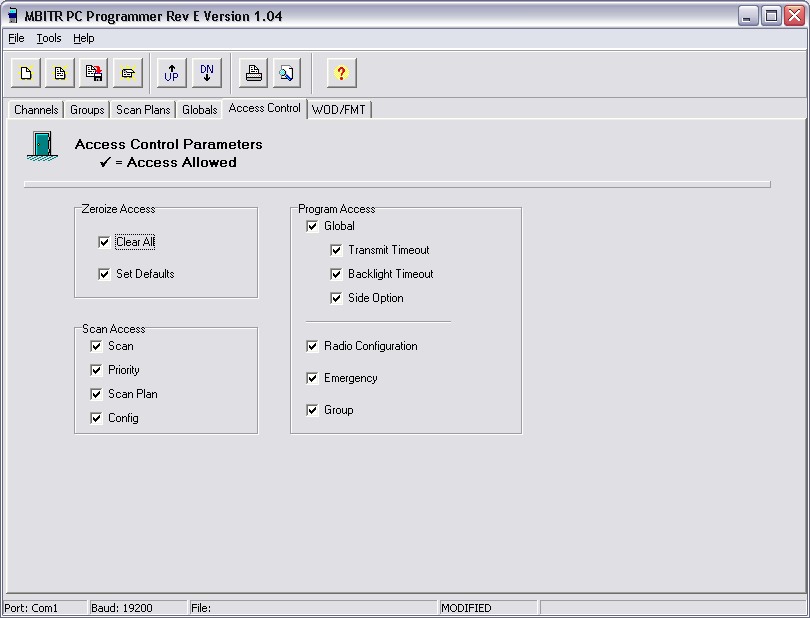Viewport: 810px width, 618px height.
Task: Click the Print toolbar icon
Action: coord(254,73)
